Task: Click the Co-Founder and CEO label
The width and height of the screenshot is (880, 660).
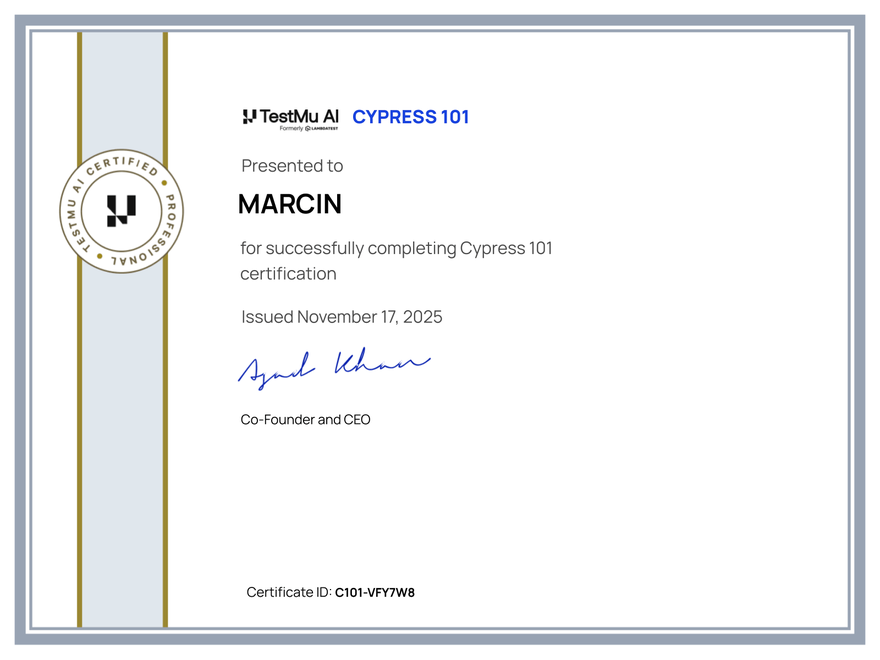Action: click(x=304, y=419)
